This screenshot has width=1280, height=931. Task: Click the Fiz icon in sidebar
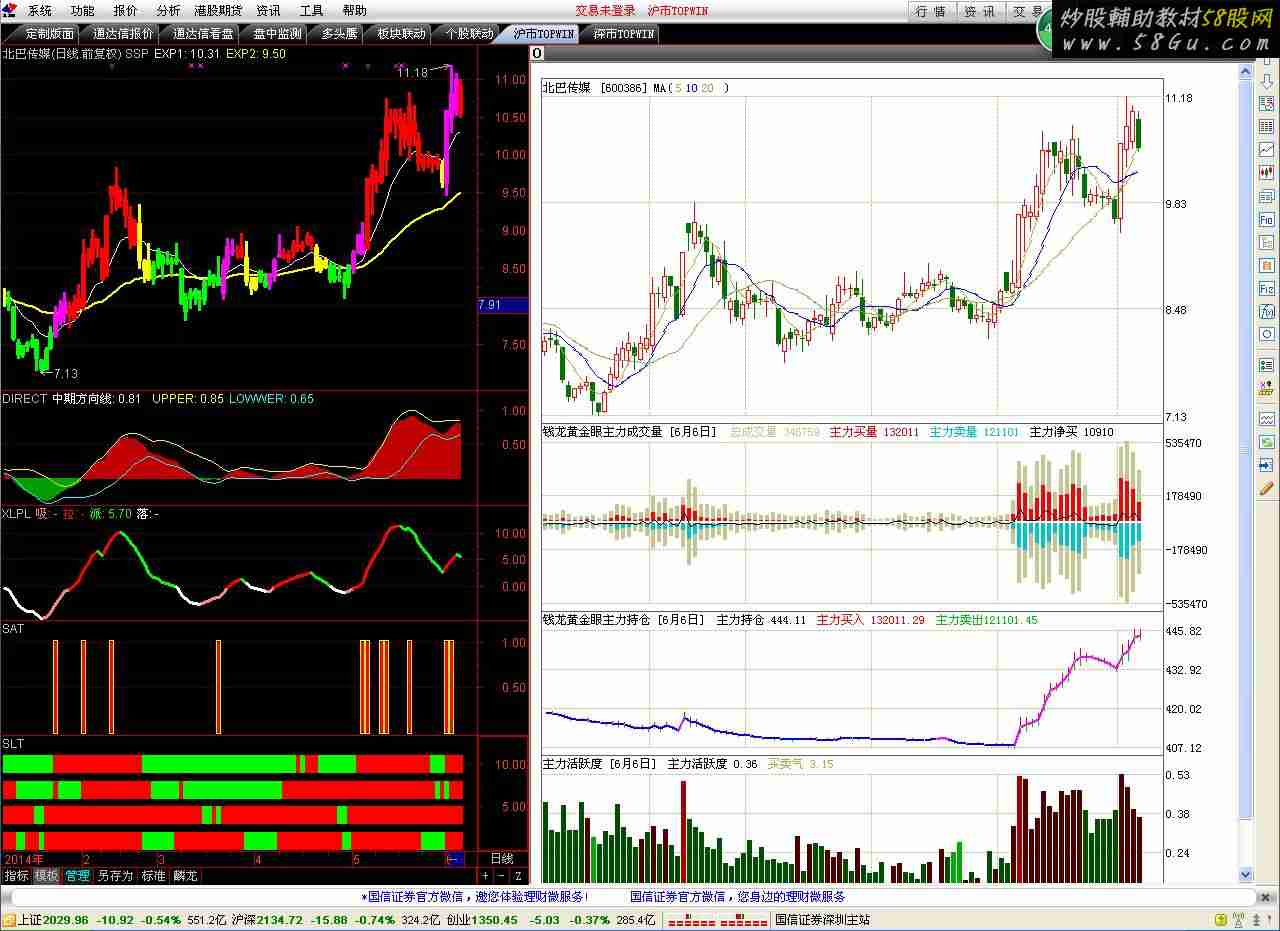pyautogui.click(x=1266, y=289)
